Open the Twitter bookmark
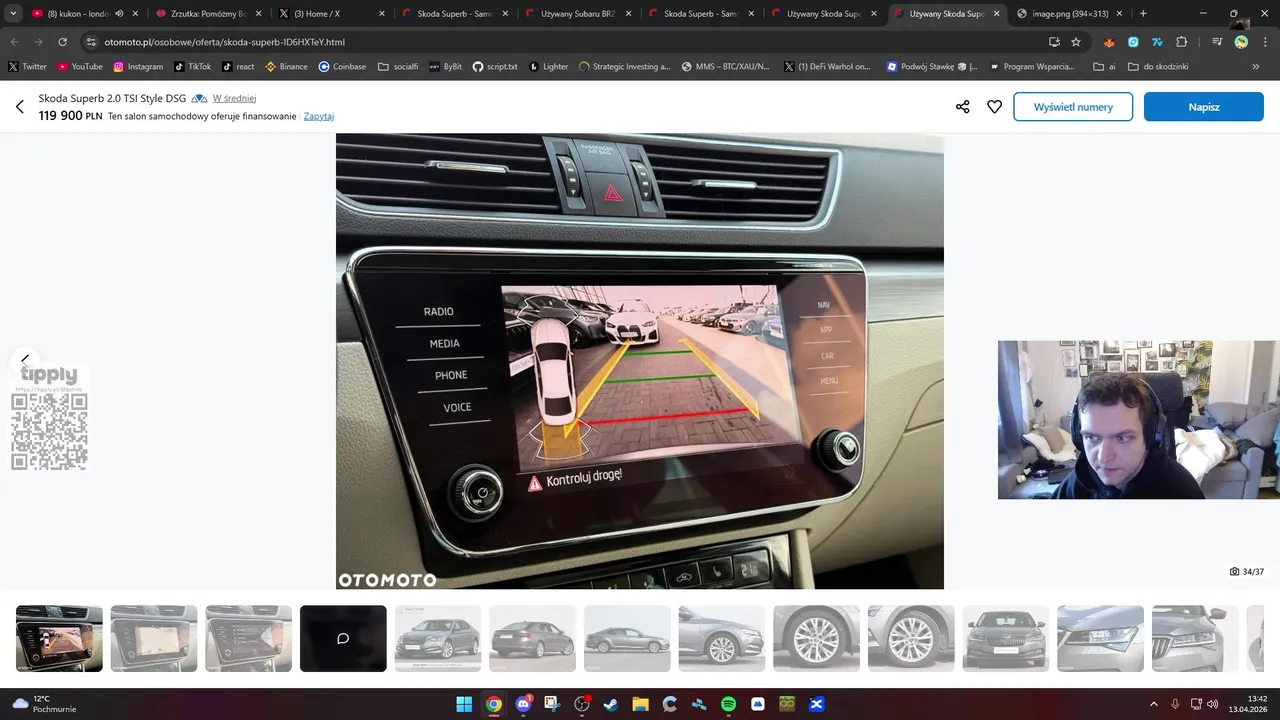The height and width of the screenshot is (720, 1280). click(x=27, y=67)
